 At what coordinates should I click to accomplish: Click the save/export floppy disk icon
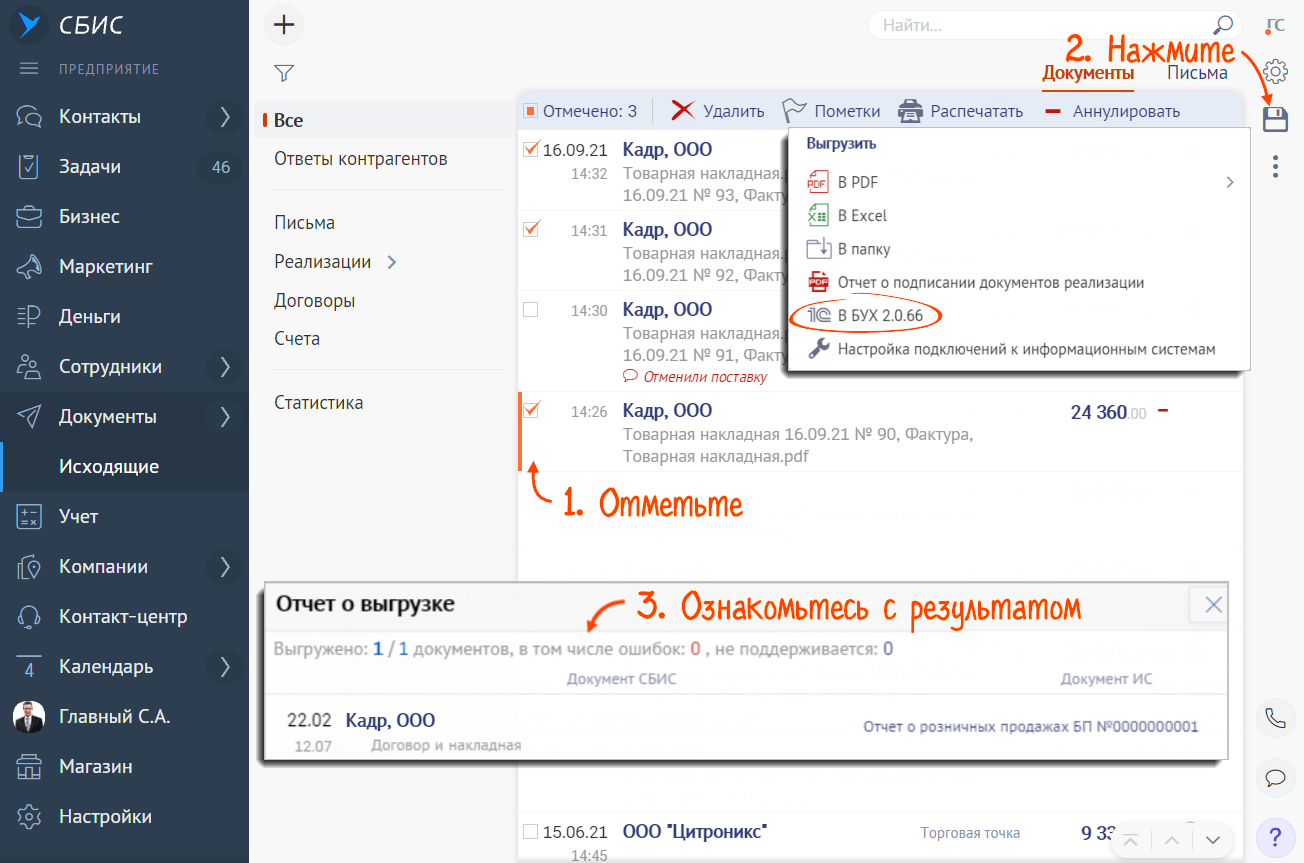(1275, 120)
